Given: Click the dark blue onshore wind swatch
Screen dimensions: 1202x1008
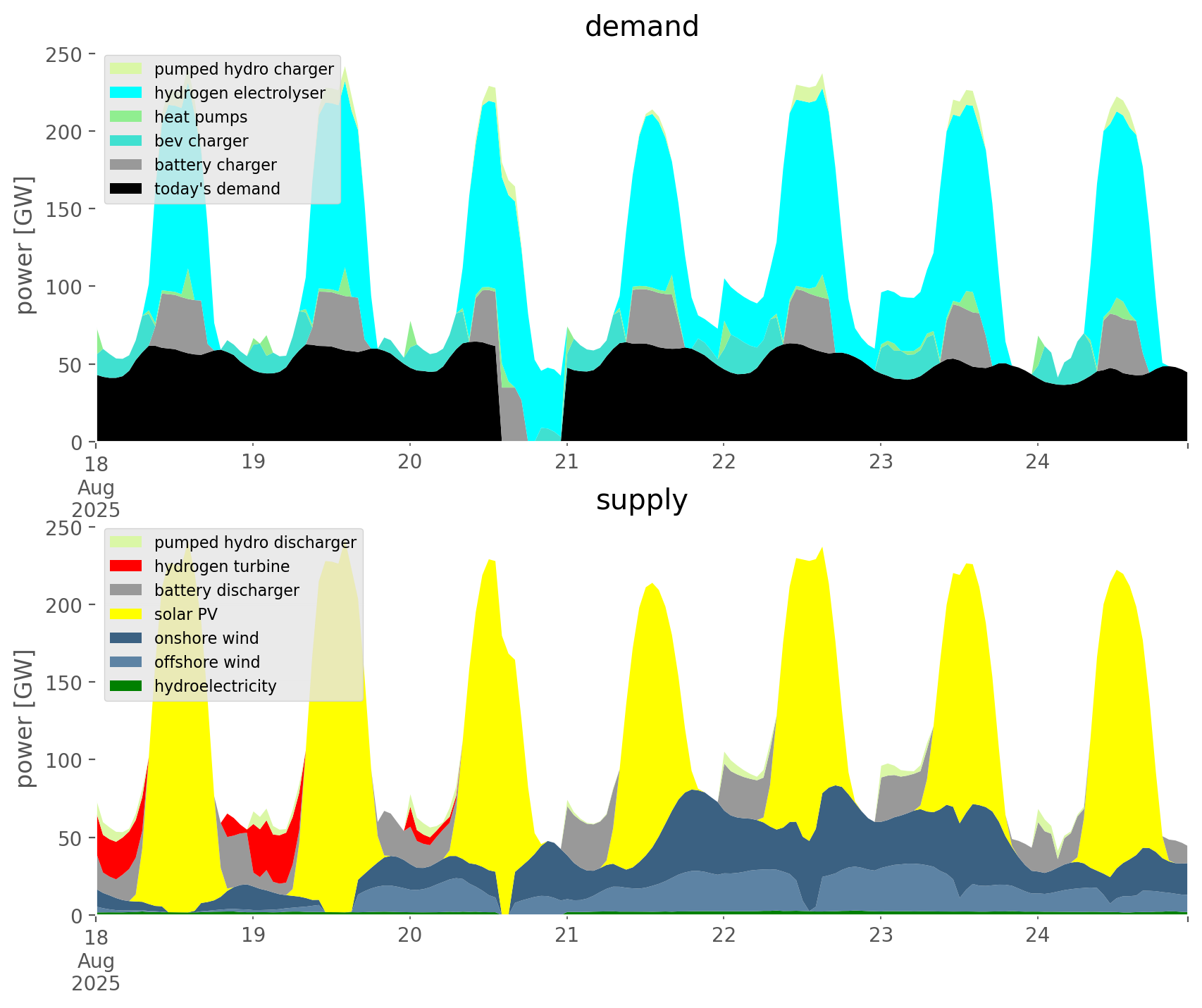Looking at the screenshot, I should coord(127,638).
